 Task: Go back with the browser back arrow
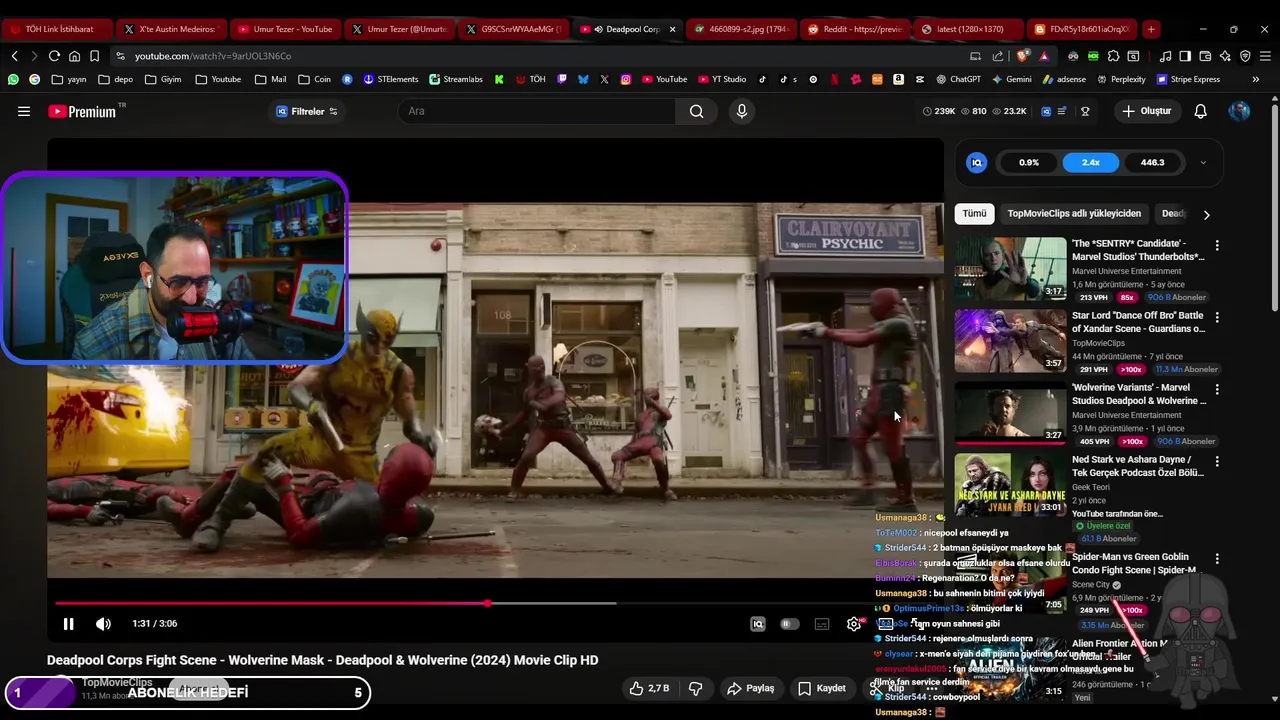point(14,56)
